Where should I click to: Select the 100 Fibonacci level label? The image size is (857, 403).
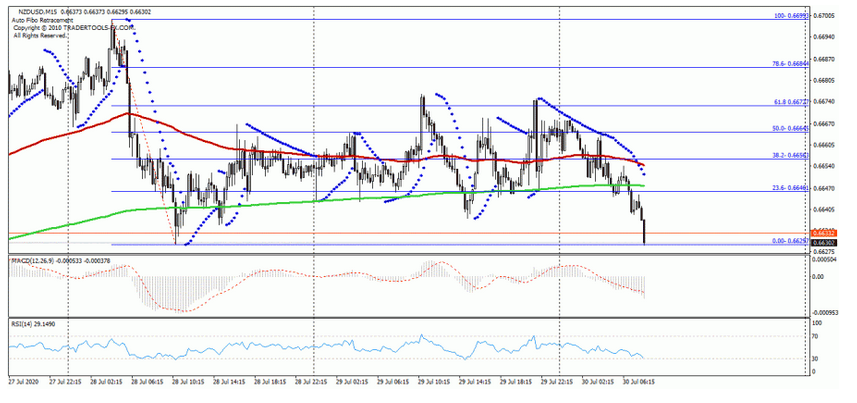tap(789, 16)
